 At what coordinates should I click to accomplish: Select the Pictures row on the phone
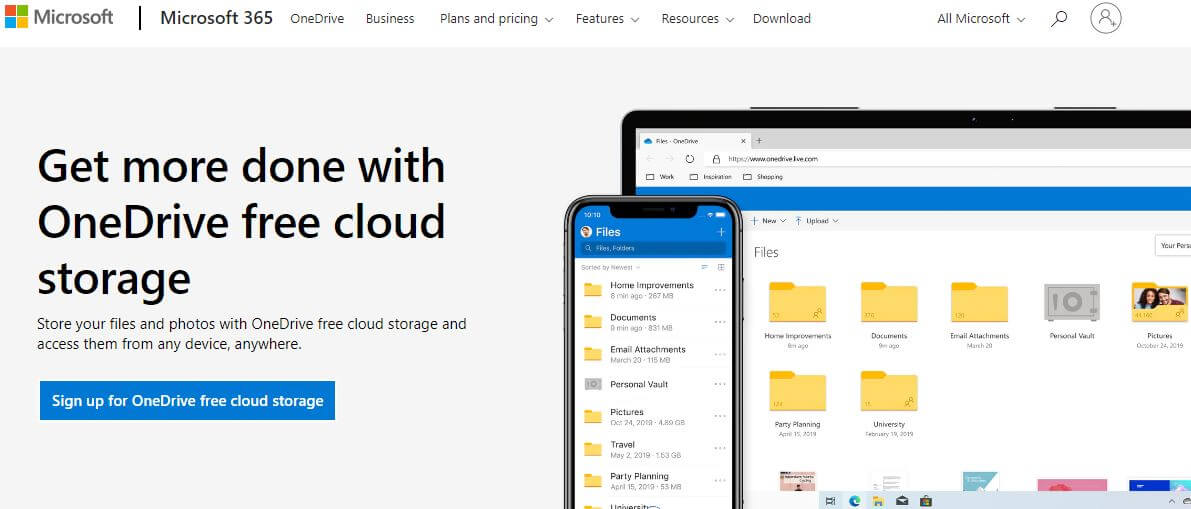coord(654,417)
